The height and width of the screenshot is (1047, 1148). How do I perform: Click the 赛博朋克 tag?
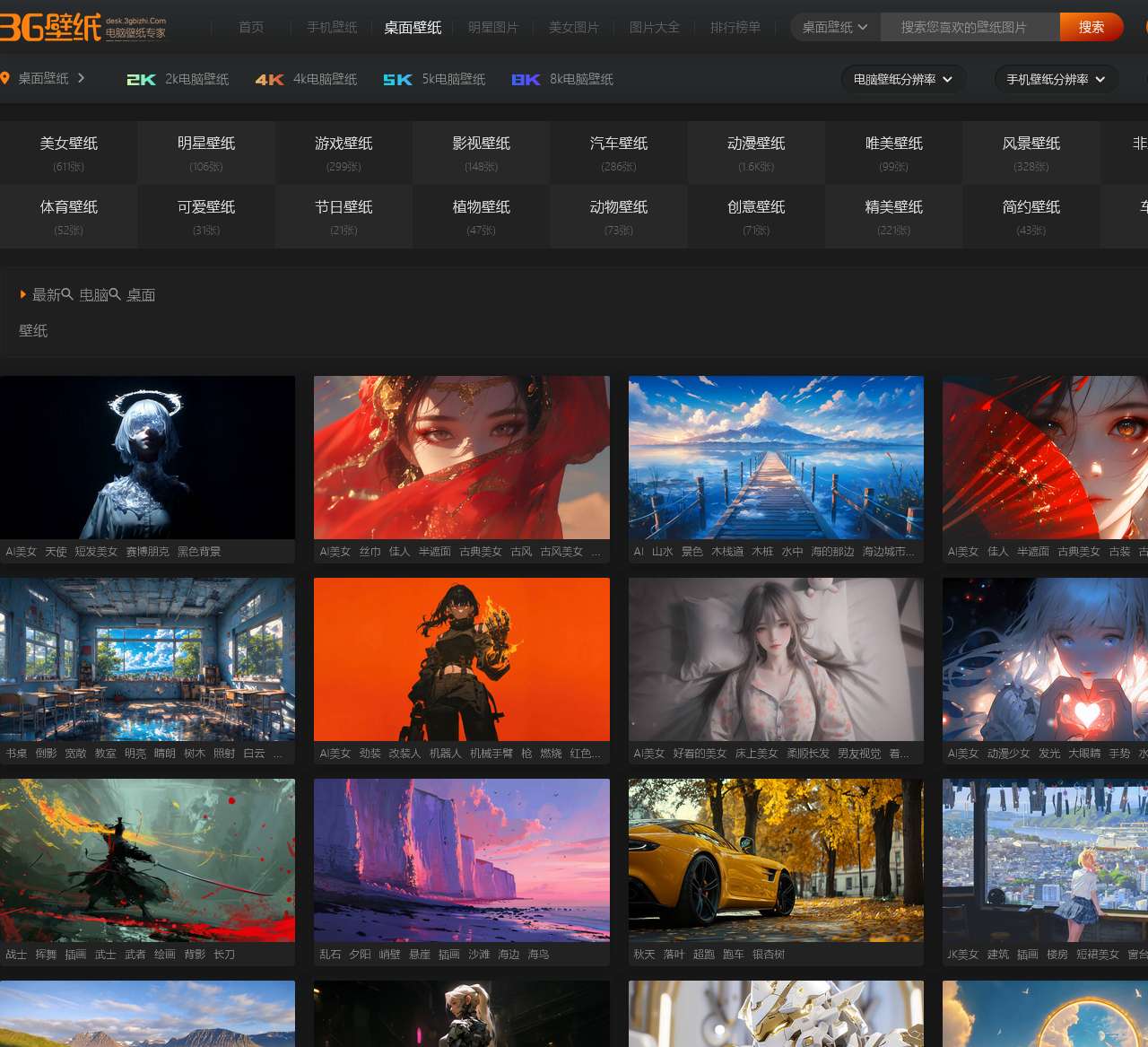click(147, 552)
